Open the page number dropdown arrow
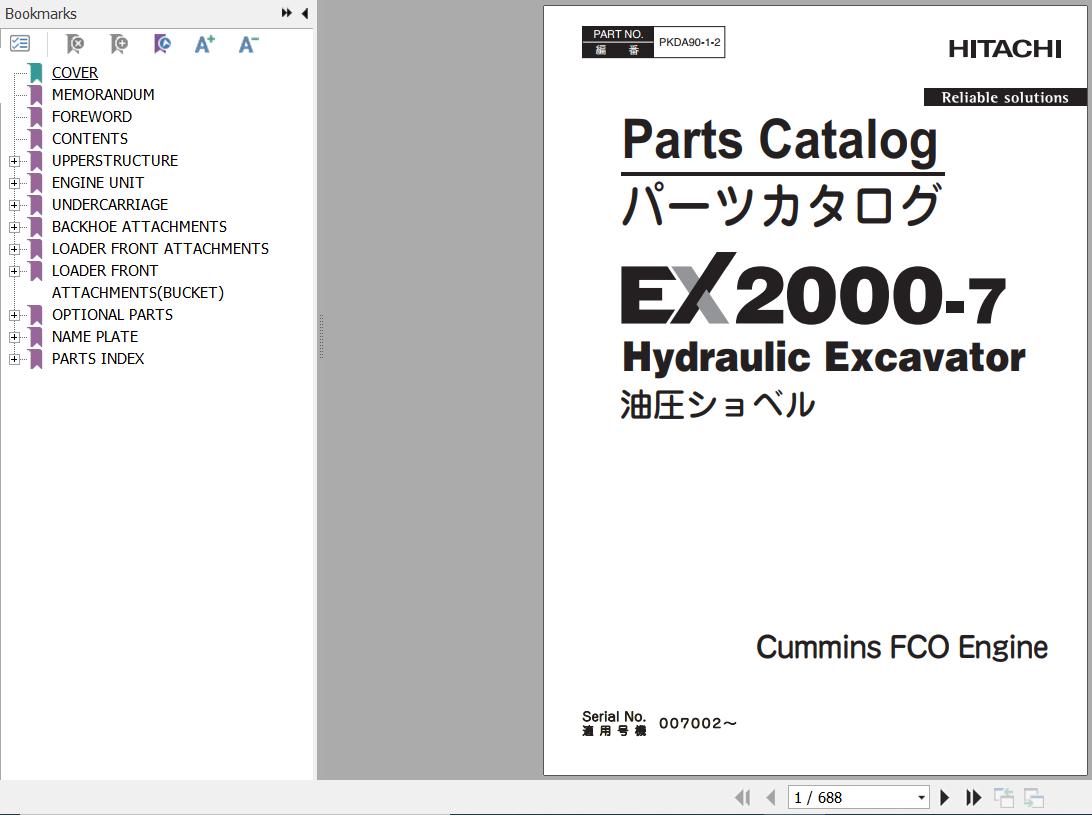1092x815 pixels. point(921,798)
